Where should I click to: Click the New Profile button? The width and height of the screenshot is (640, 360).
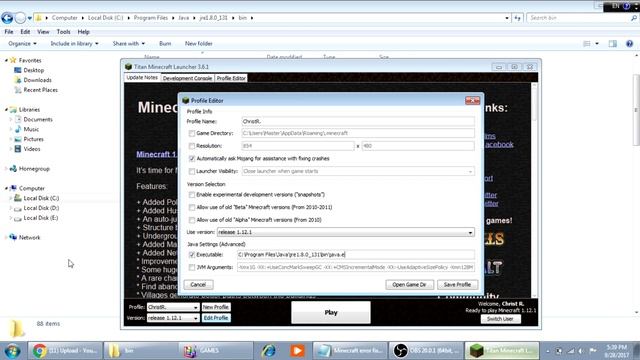click(x=216, y=307)
